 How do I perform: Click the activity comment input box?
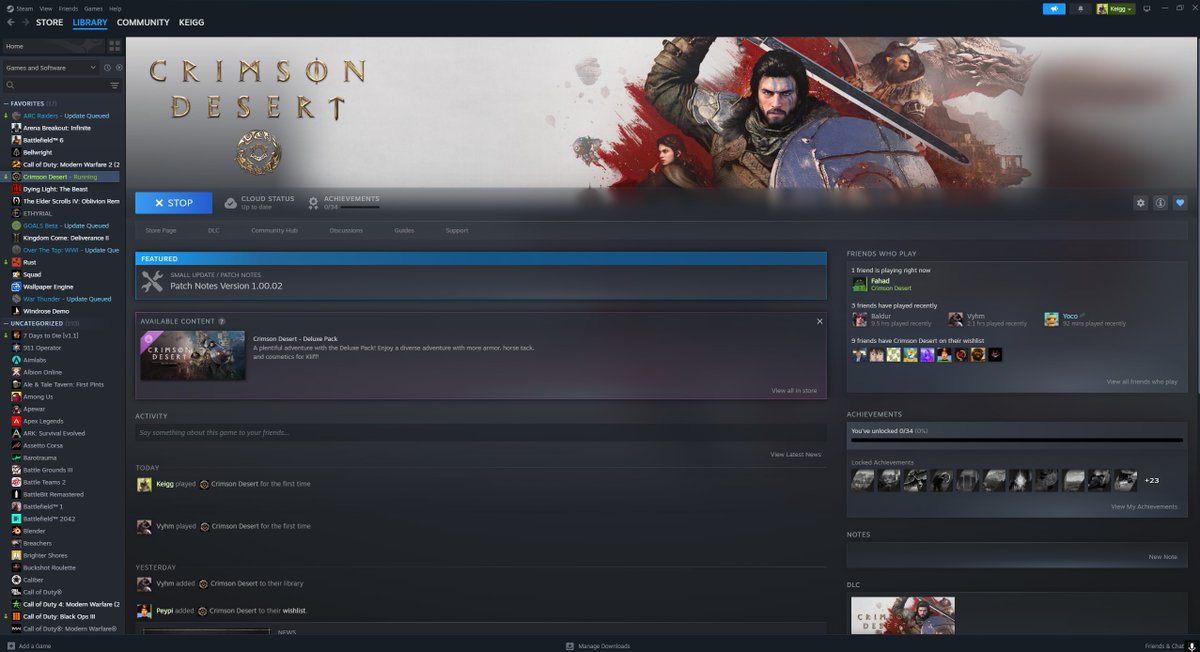(481, 433)
